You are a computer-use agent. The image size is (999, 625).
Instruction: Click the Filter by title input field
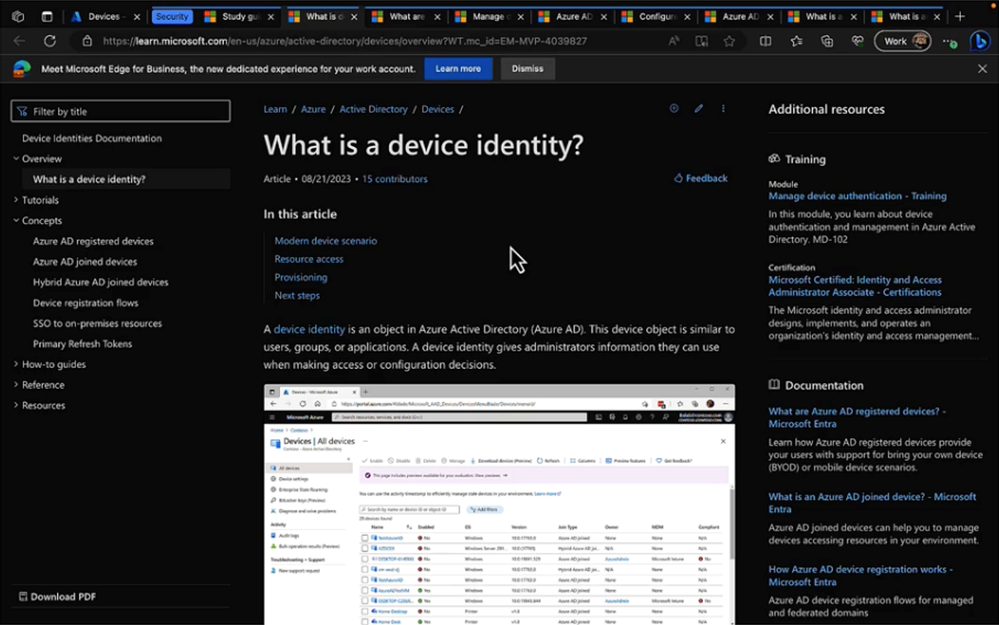tap(121, 111)
